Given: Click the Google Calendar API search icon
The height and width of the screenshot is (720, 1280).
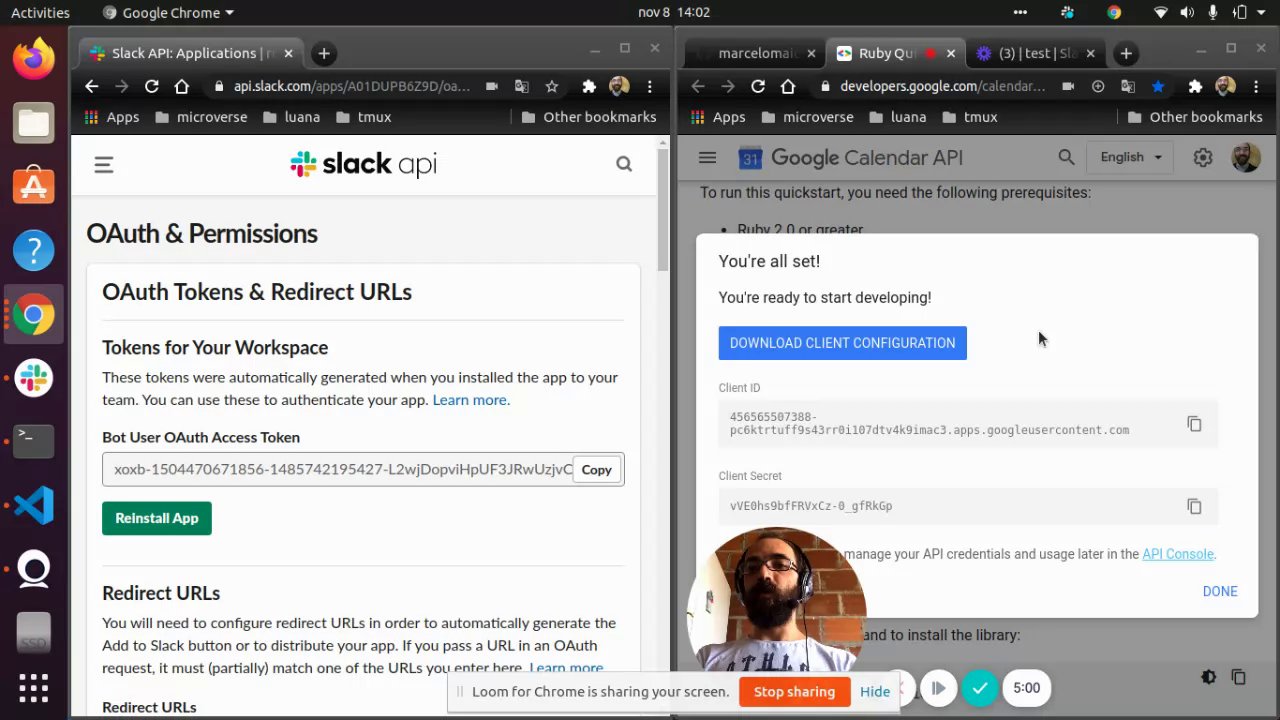Looking at the screenshot, I should pos(1066,157).
